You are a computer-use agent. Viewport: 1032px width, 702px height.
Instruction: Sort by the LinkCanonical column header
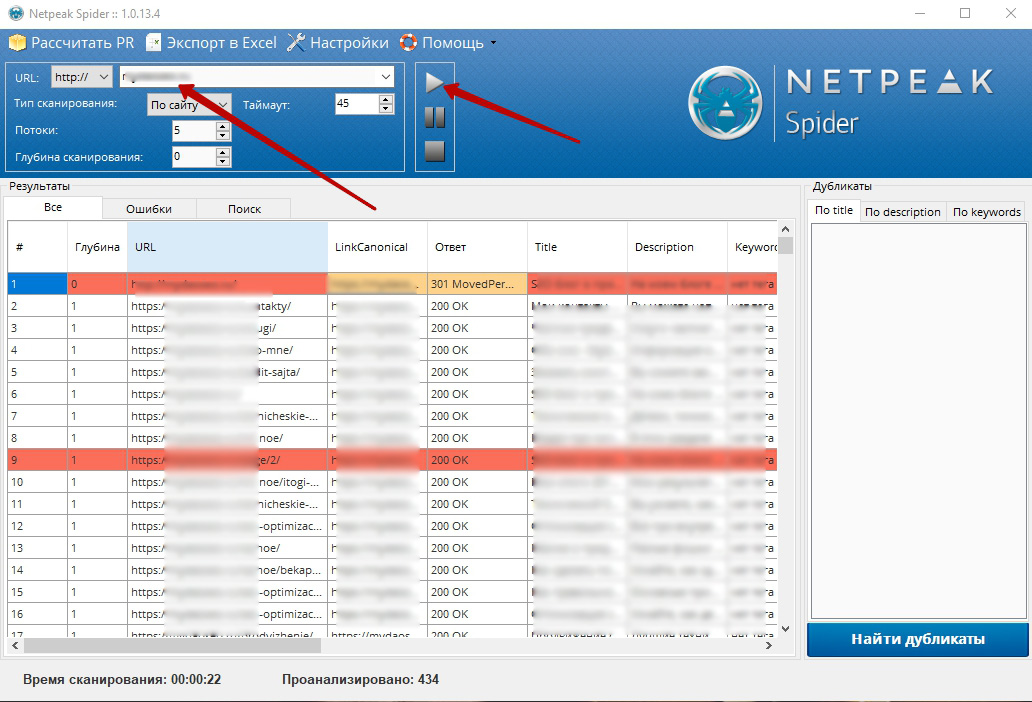(378, 247)
